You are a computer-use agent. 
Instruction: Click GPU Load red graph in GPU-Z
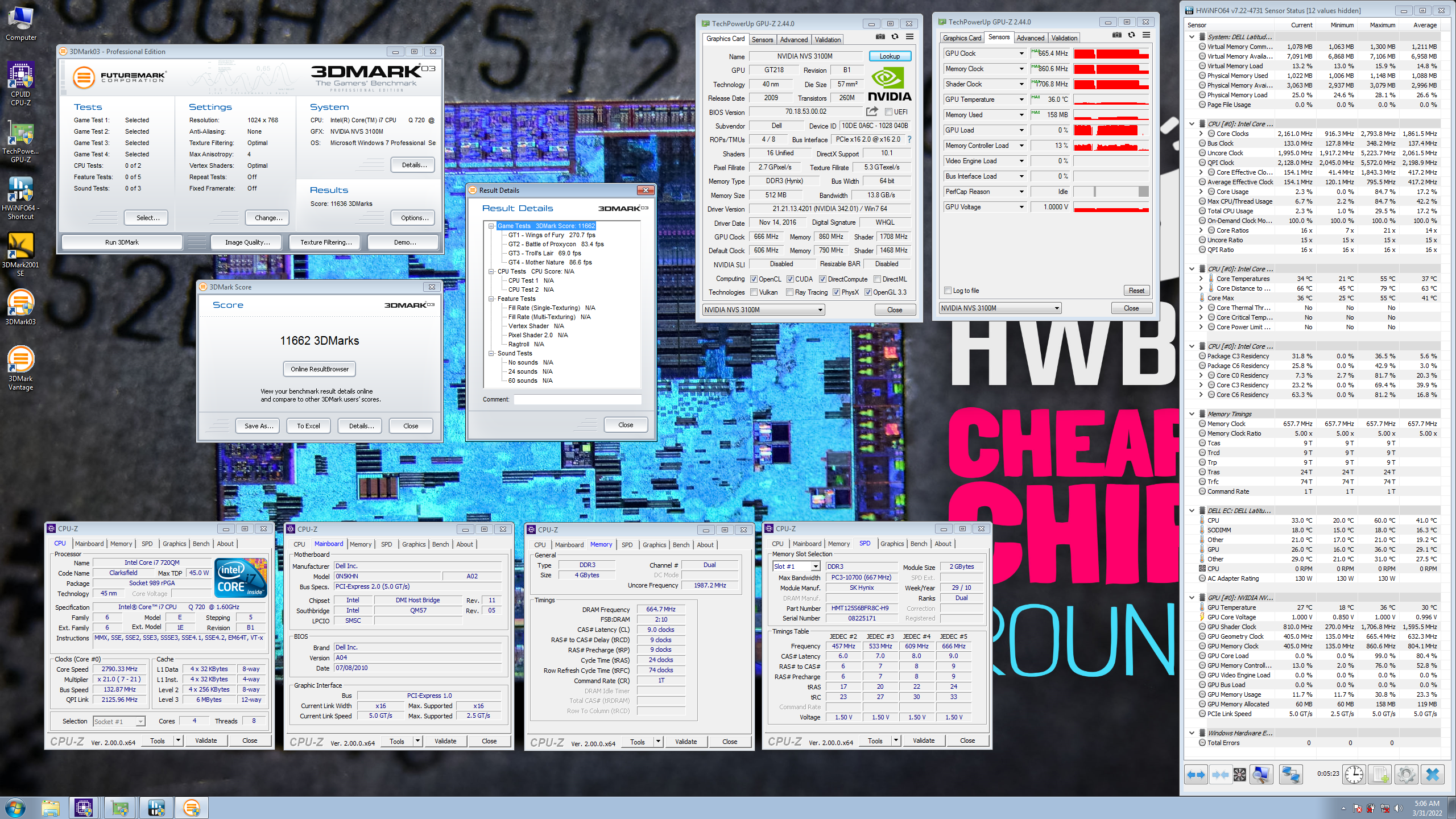click(1111, 130)
